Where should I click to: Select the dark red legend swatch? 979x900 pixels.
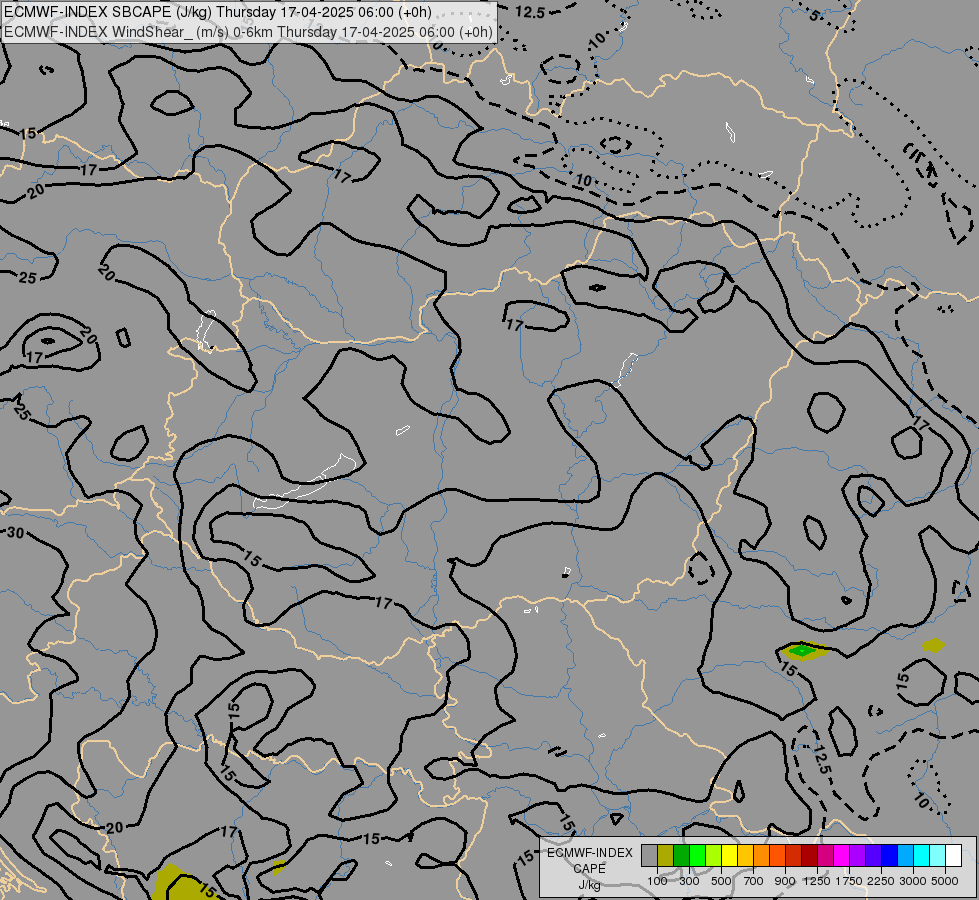point(809,855)
